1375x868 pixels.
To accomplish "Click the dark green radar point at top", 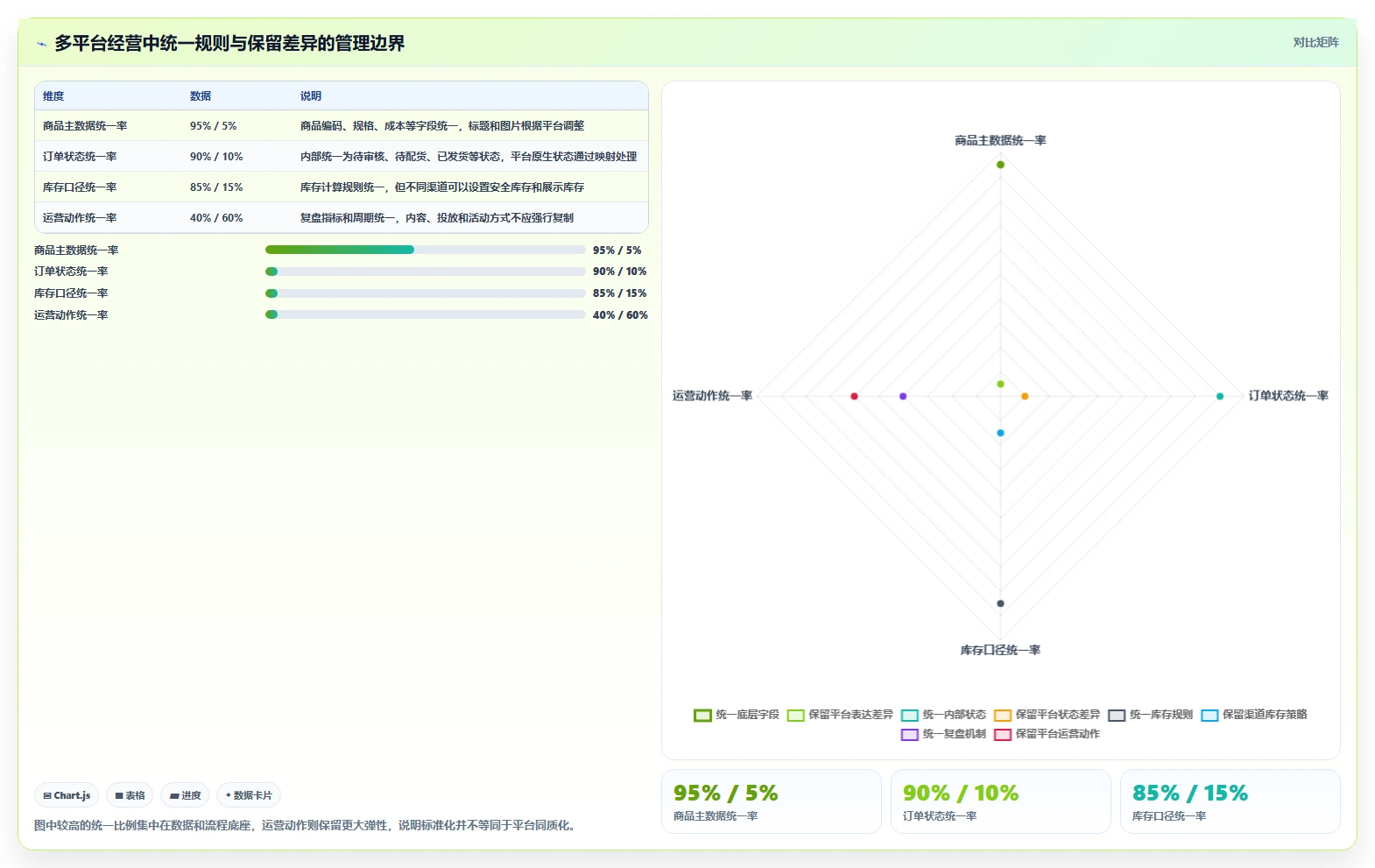I will [1000, 165].
